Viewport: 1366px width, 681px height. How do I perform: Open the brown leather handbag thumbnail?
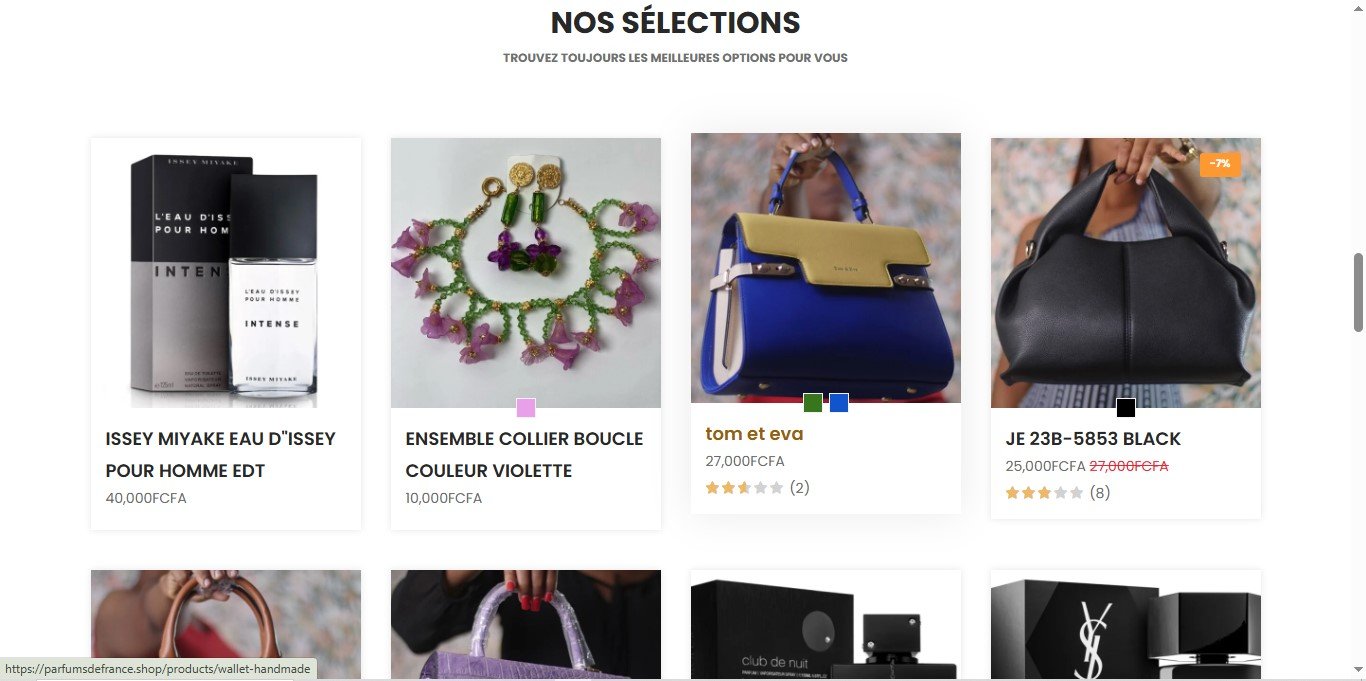point(226,625)
